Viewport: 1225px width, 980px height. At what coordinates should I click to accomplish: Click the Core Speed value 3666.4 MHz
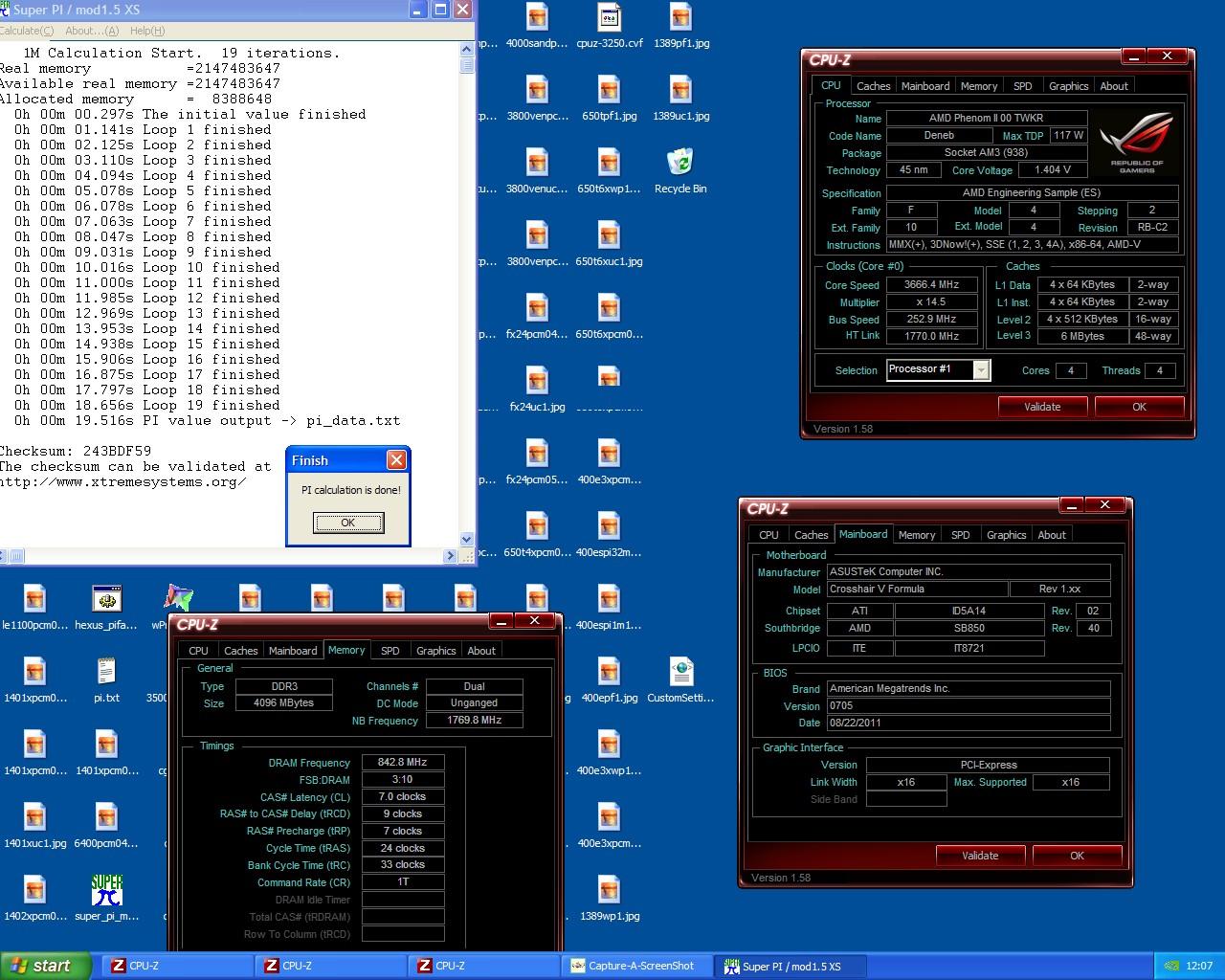point(931,285)
